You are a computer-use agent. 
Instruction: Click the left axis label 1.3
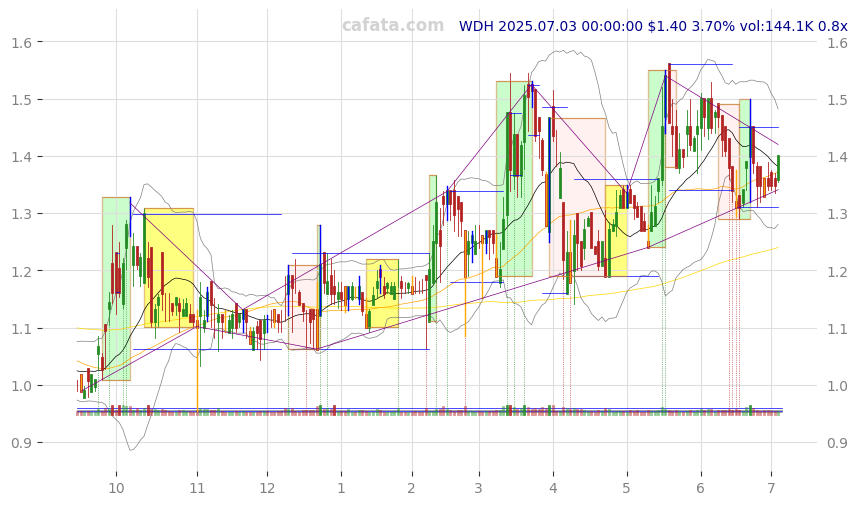click(21, 214)
